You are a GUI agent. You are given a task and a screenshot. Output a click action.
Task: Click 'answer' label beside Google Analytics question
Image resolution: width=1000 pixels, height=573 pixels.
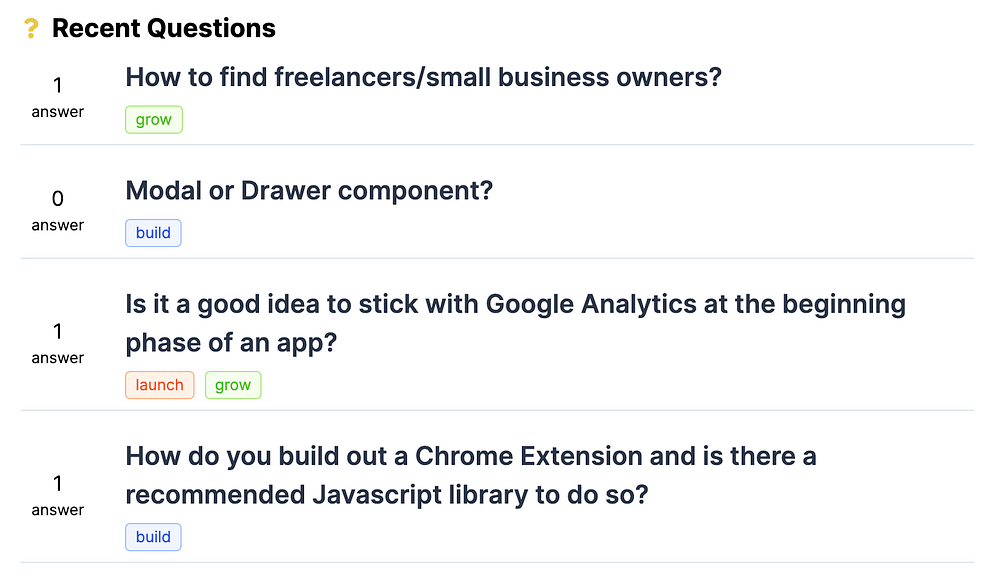point(58,358)
